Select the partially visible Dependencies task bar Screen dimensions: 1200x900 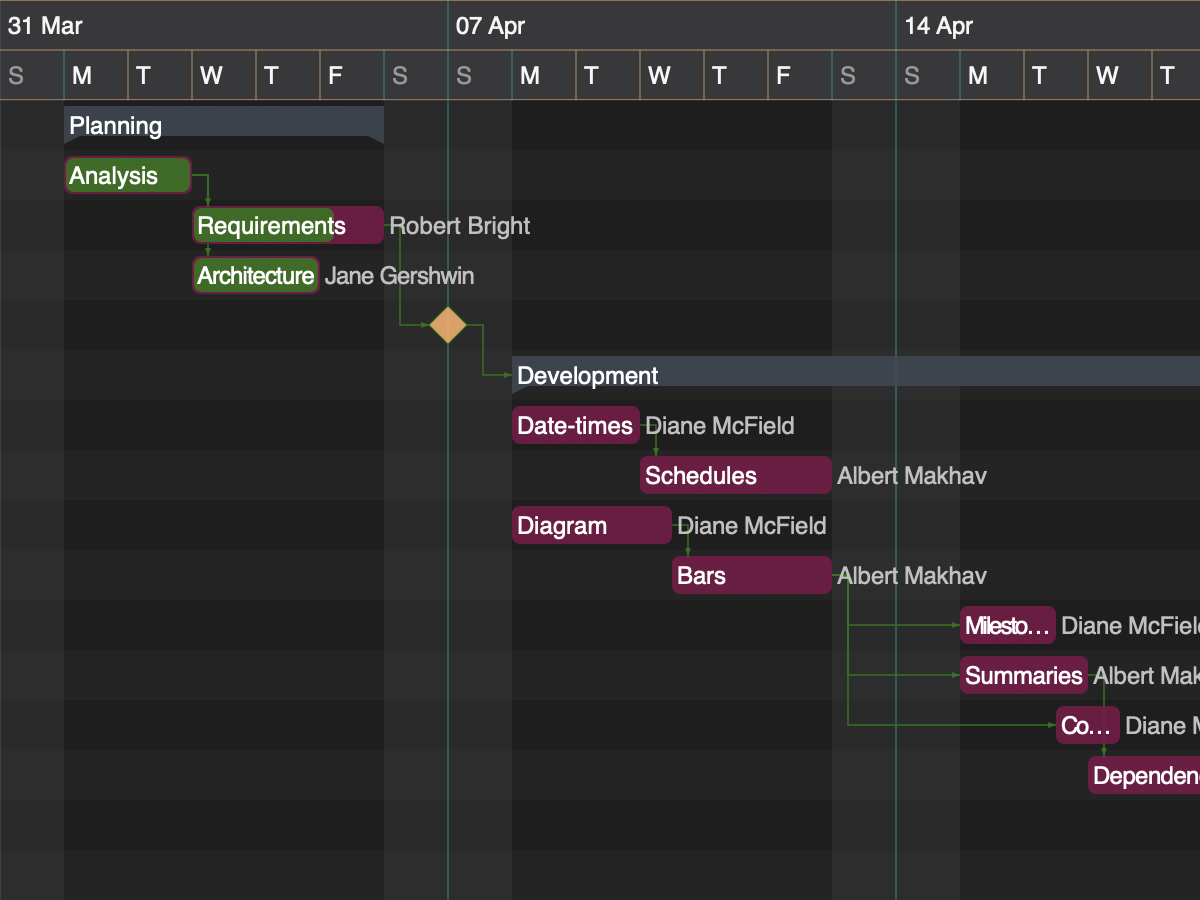1145,775
